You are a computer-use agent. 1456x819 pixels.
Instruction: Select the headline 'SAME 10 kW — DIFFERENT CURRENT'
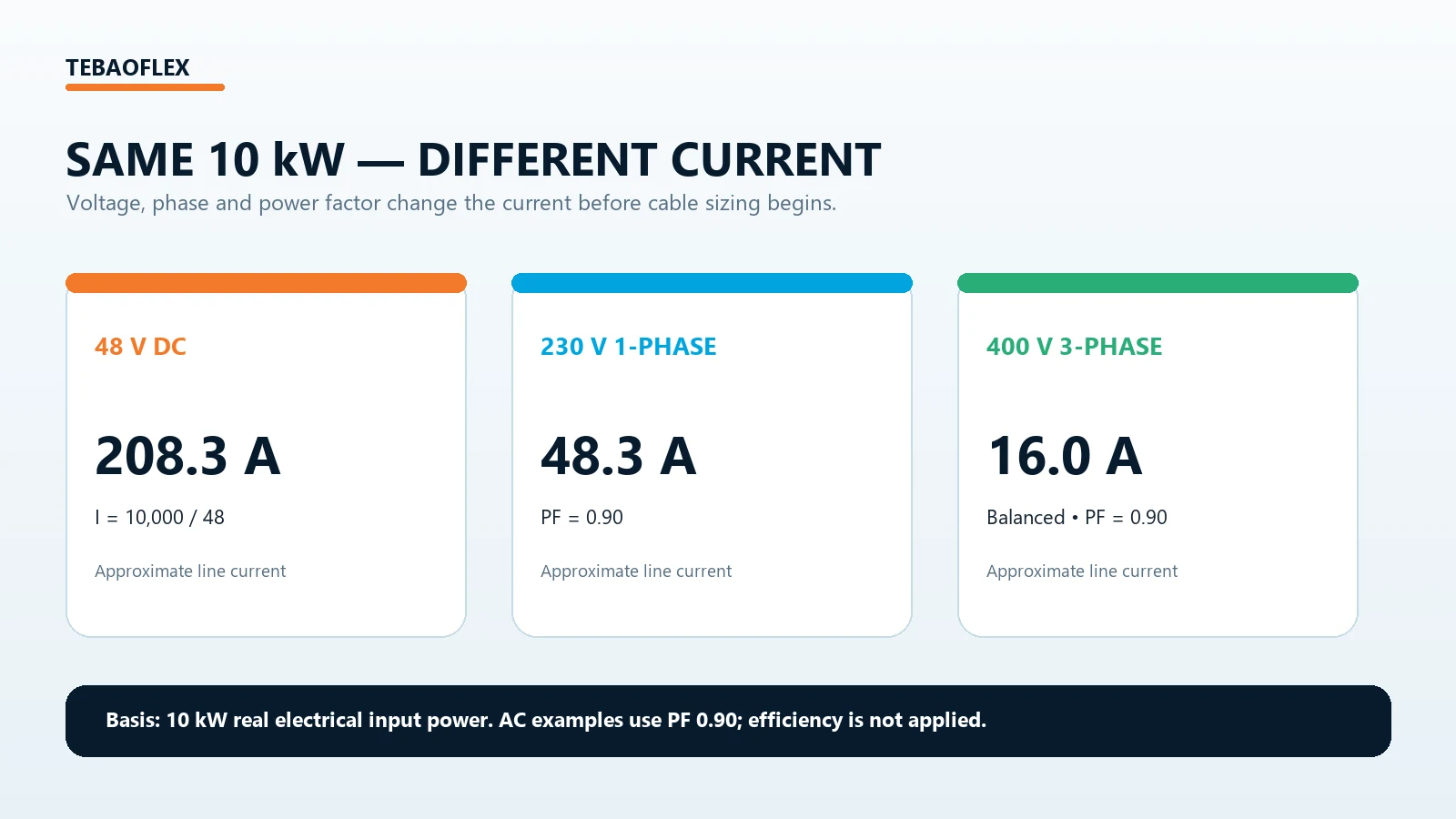(x=473, y=160)
